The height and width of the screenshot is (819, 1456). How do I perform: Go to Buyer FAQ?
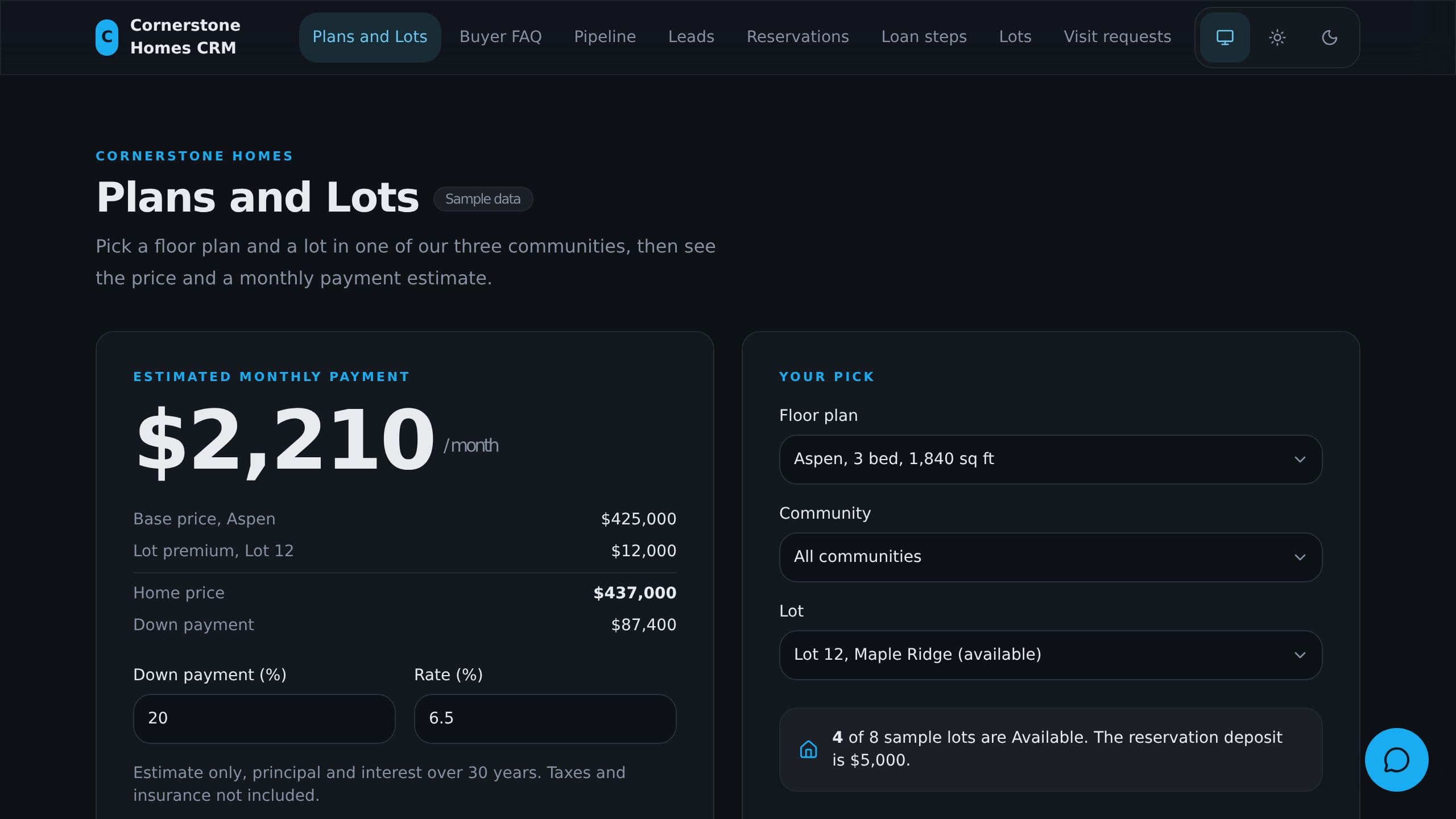point(500,37)
